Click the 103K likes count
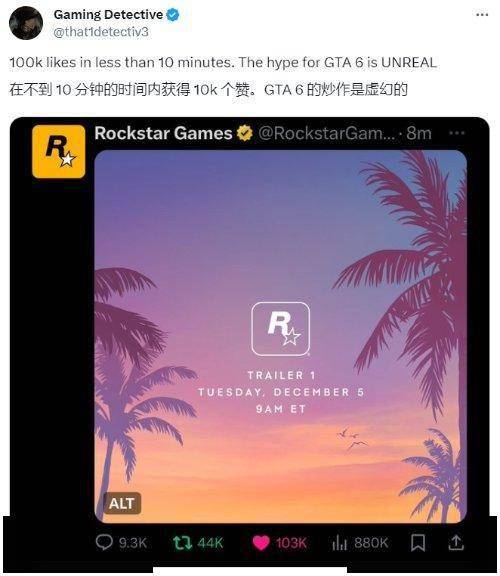Viewport: 500px width, 576px height. click(x=291, y=543)
